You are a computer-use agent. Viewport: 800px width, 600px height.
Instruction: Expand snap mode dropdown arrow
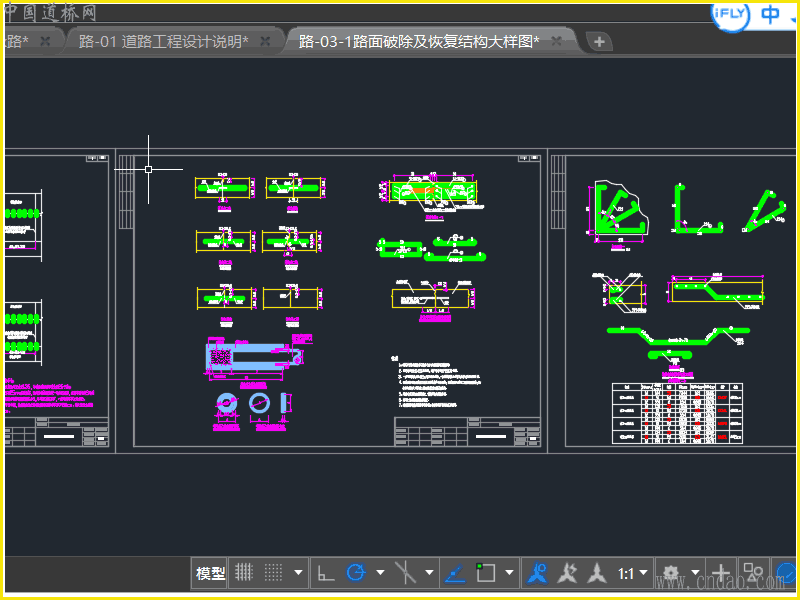pos(298,573)
